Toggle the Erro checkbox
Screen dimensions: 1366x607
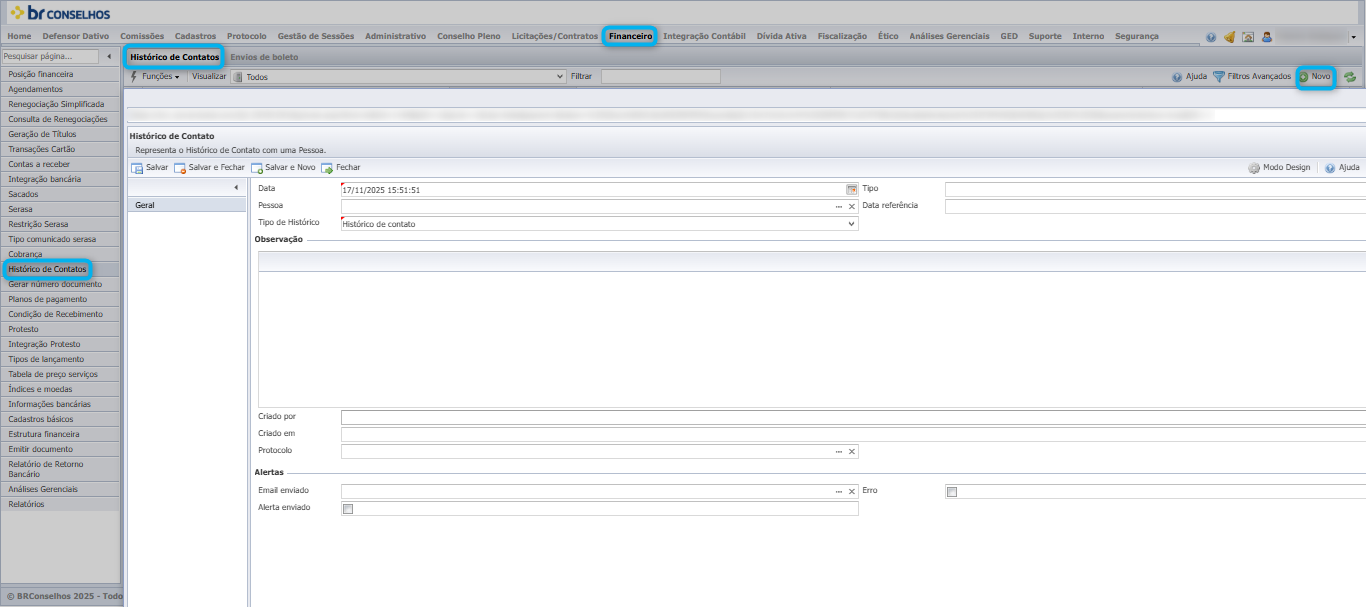click(x=952, y=492)
